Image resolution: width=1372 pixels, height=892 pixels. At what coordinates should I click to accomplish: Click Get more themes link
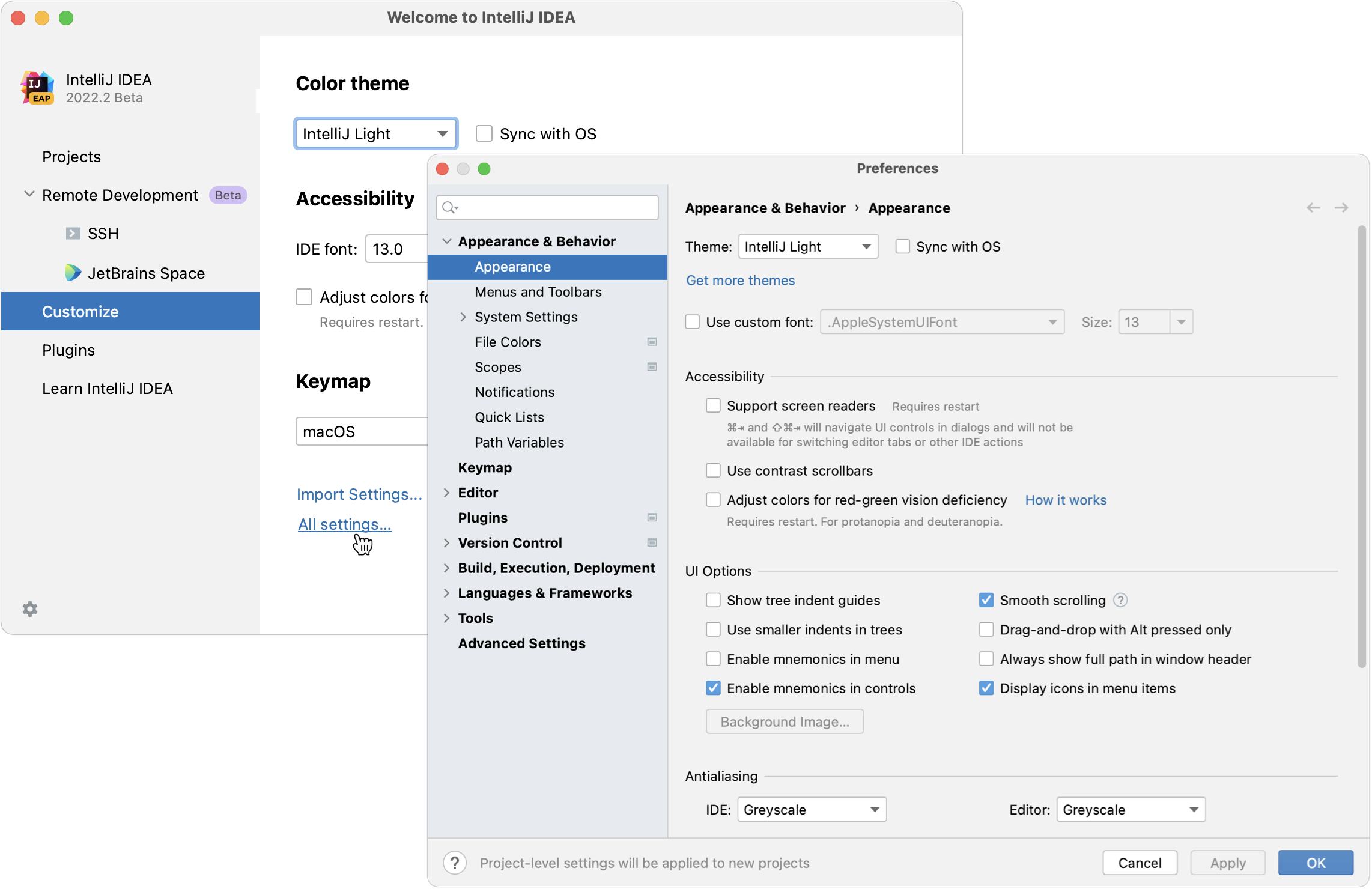click(740, 280)
